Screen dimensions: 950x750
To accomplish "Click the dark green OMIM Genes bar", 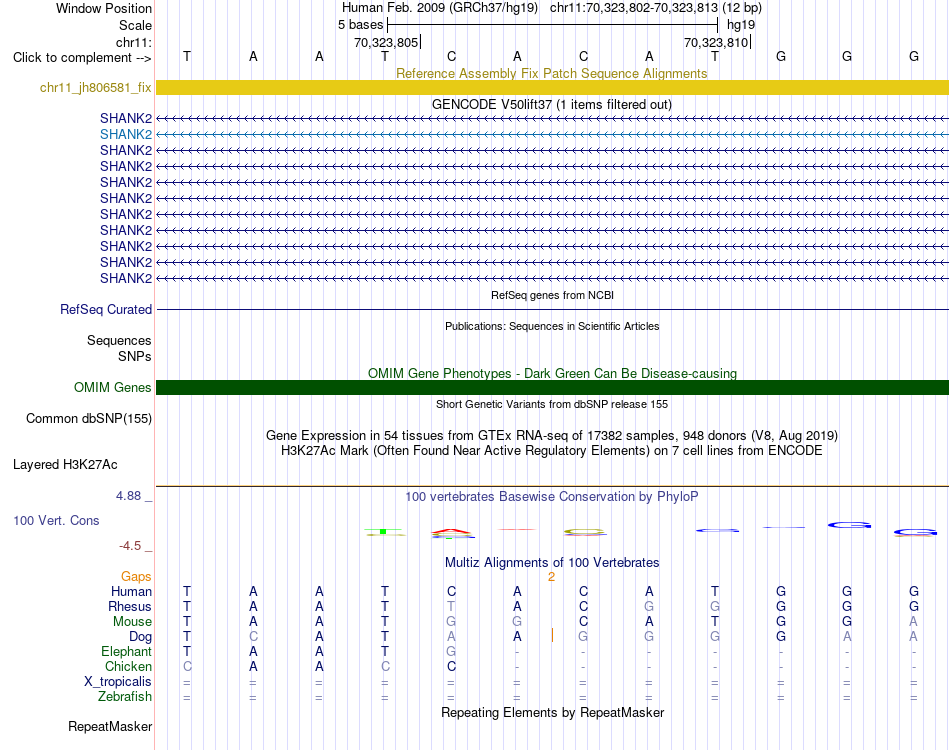I will tap(552, 388).
